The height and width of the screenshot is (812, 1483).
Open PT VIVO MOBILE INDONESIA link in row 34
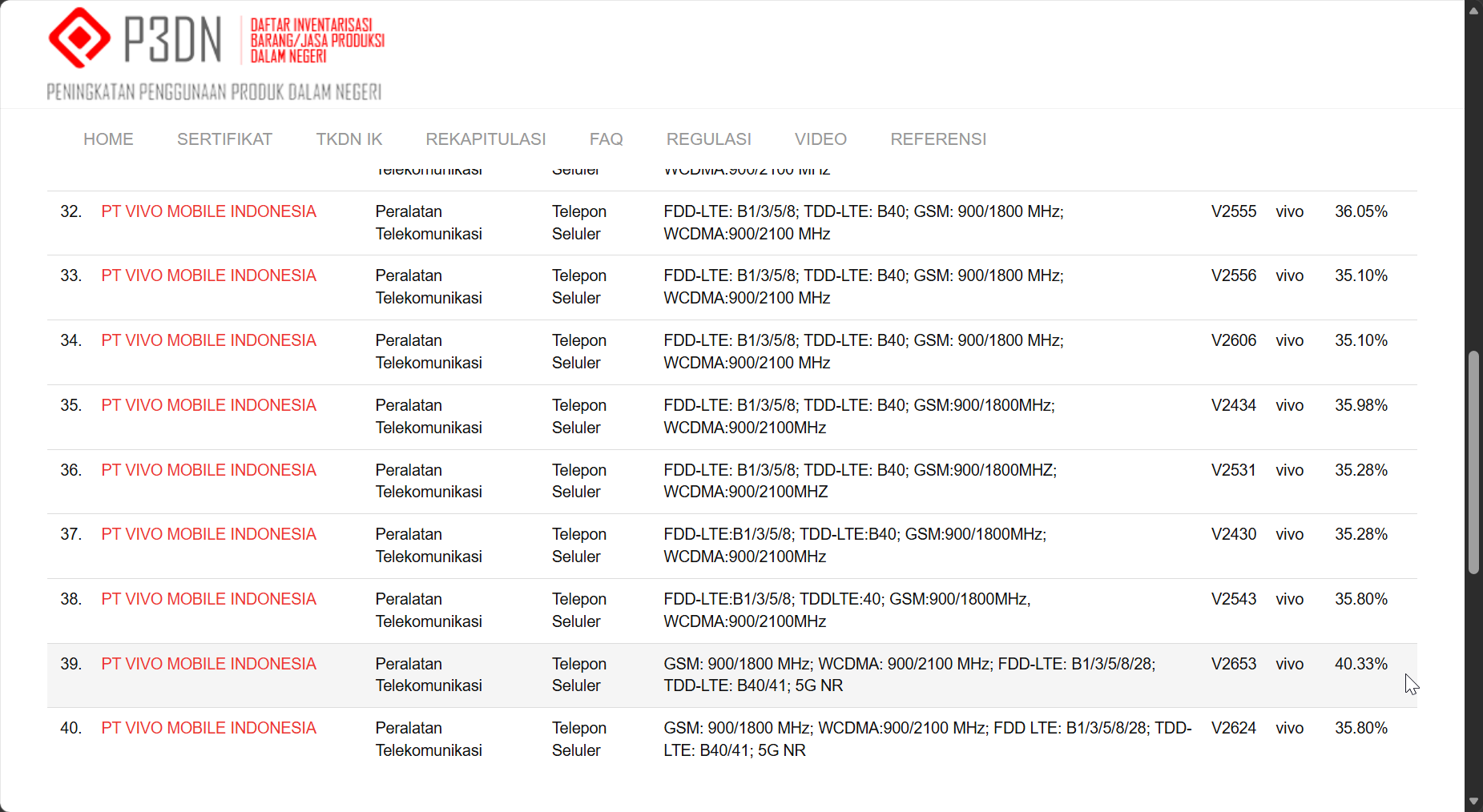[x=208, y=340]
